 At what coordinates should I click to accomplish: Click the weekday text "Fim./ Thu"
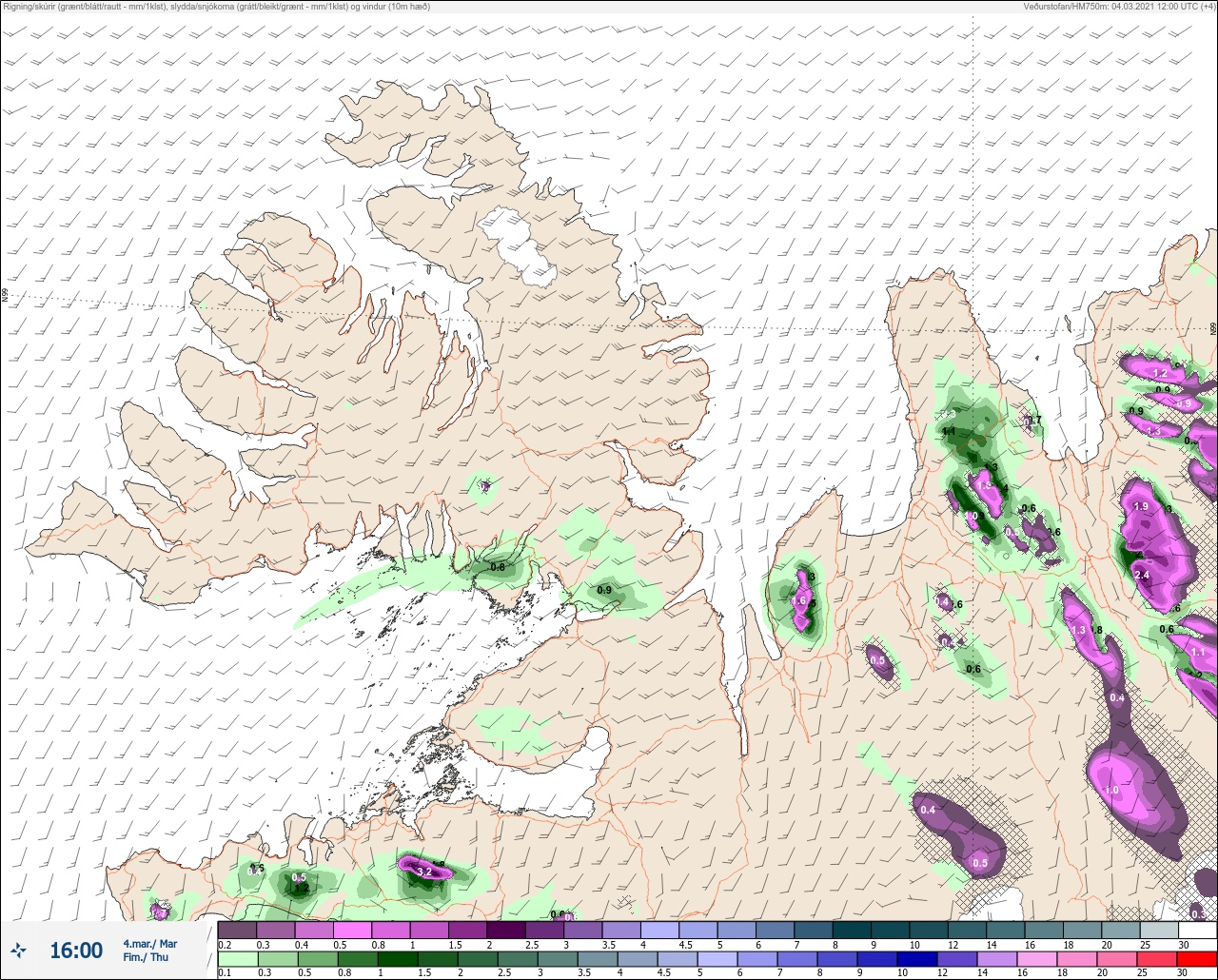coord(146,957)
